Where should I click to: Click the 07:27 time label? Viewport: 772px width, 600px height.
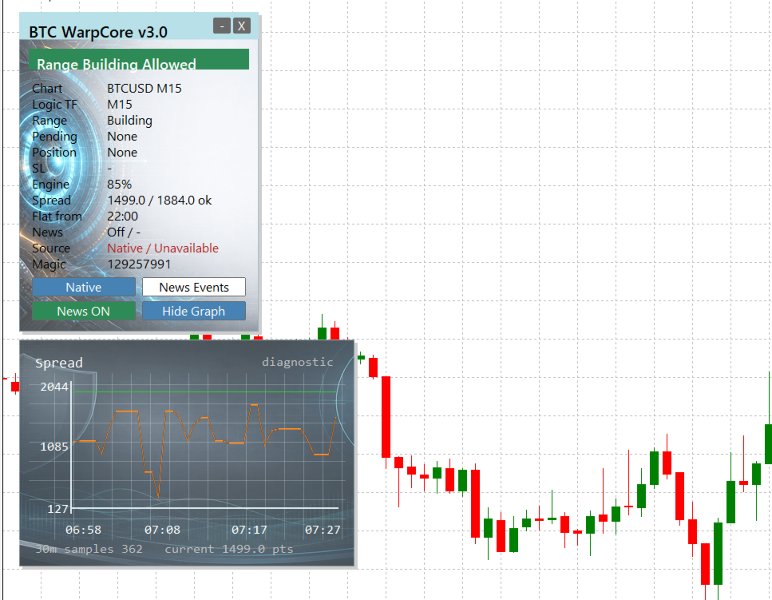click(322, 530)
